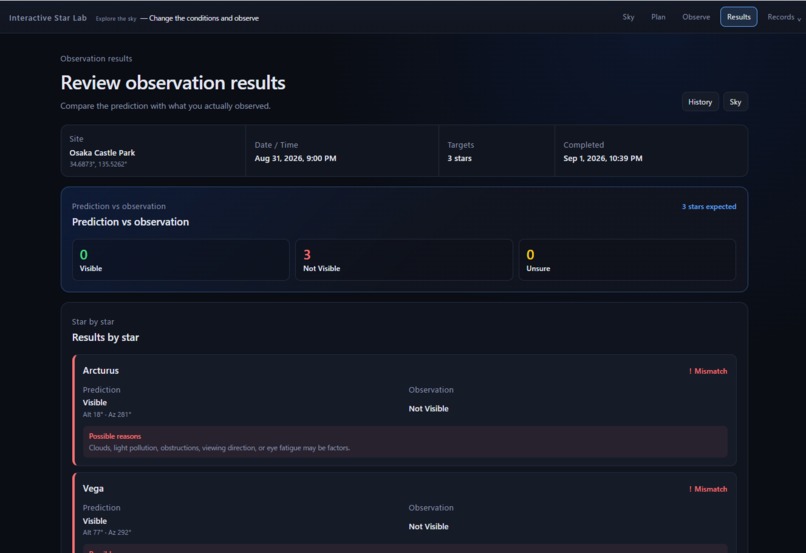Click Vega observation 'Not Visible' value

[429, 526]
